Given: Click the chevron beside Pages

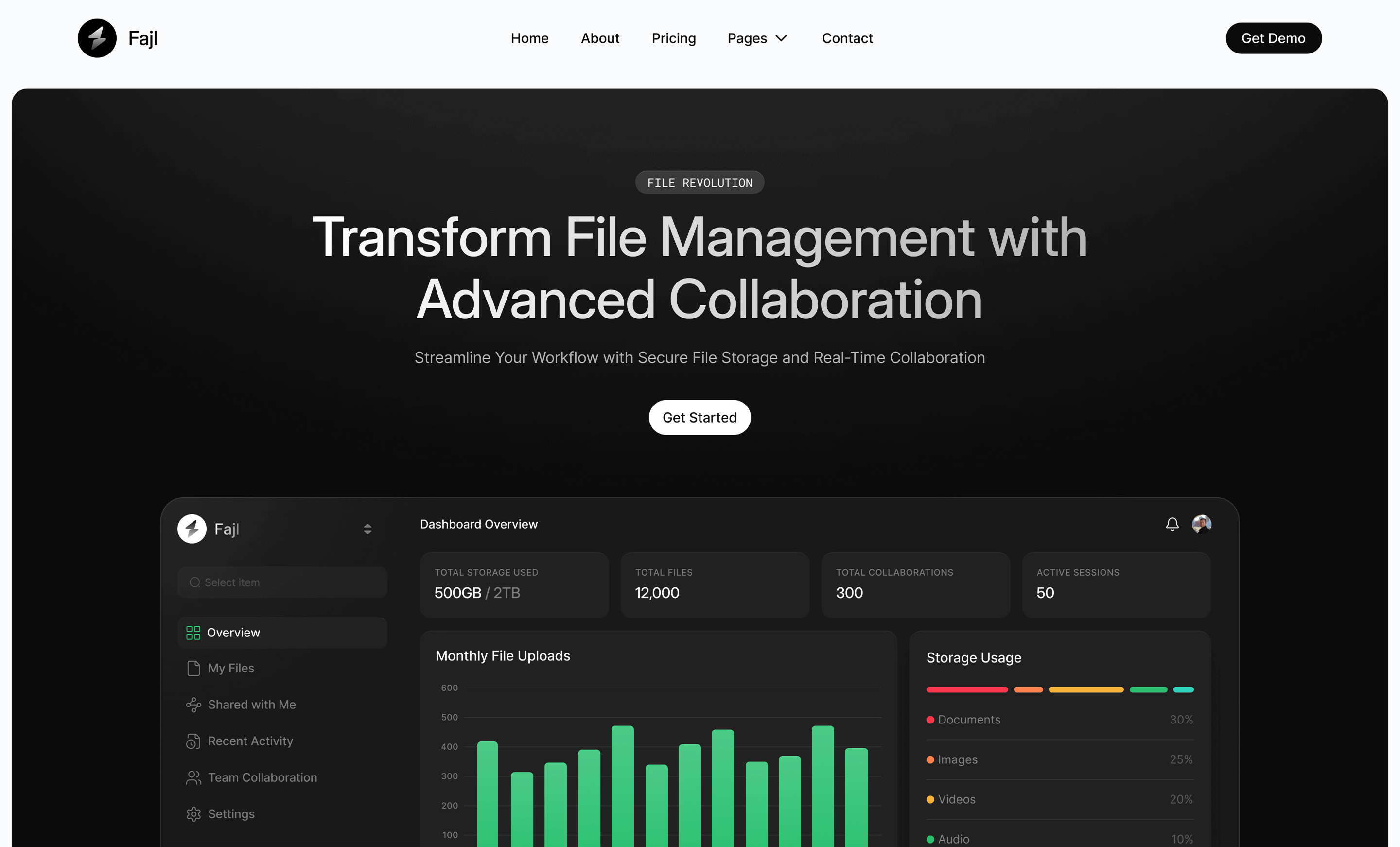Looking at the screenshot, I should pyautogui.click(x=781, y=38).
